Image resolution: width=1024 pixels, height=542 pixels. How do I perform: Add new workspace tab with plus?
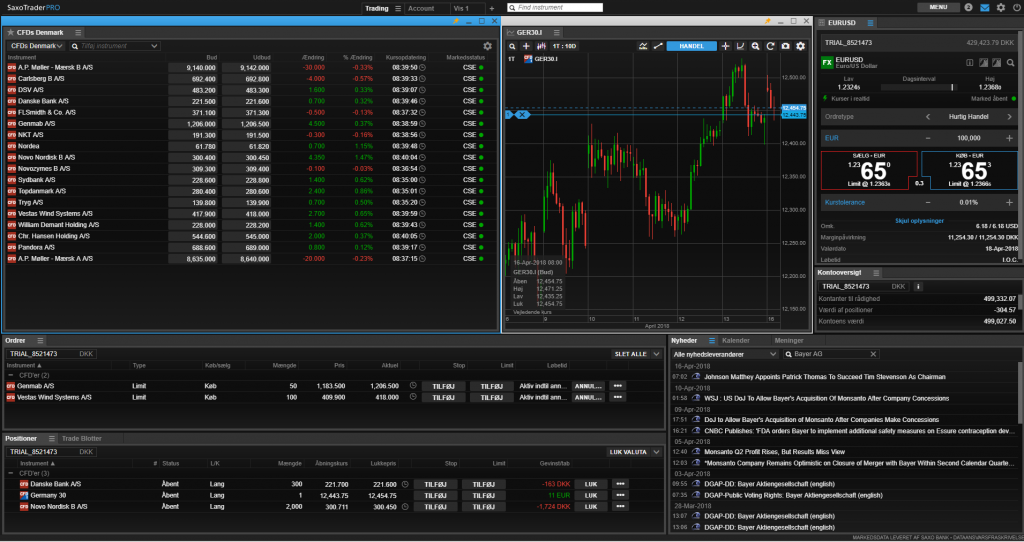[492, 8]
